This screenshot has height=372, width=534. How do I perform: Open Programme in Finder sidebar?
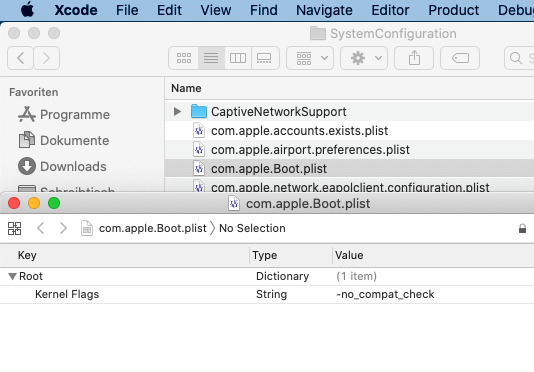(x=64, y=114)
